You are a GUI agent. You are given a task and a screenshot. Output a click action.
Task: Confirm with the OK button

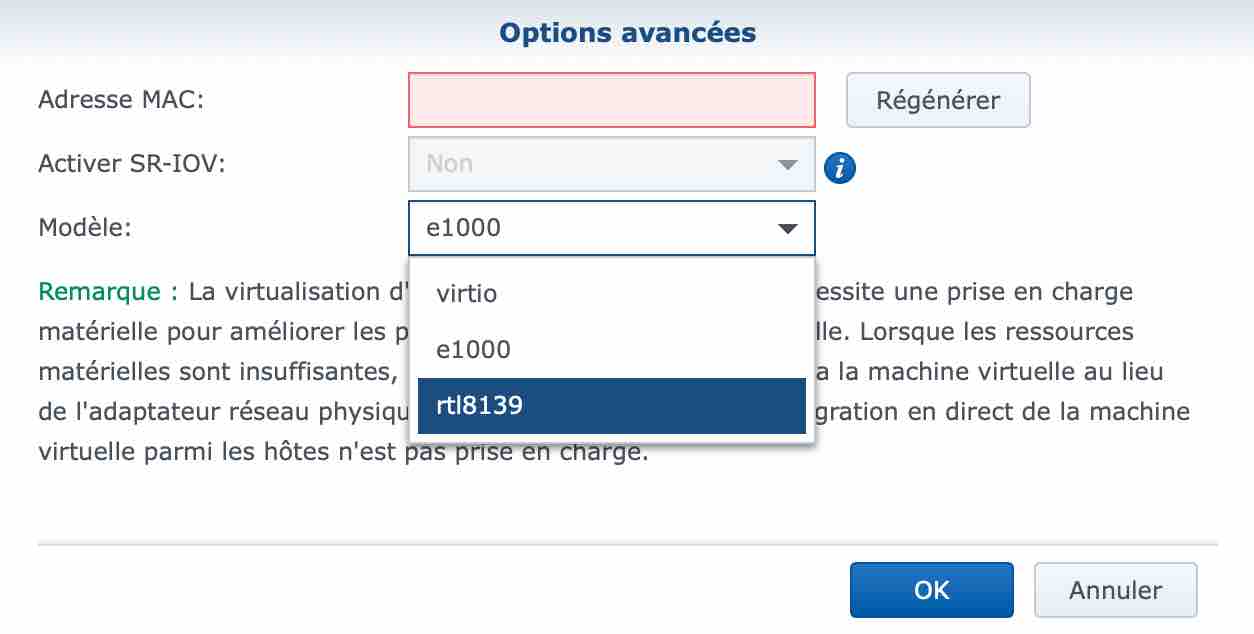932,590
